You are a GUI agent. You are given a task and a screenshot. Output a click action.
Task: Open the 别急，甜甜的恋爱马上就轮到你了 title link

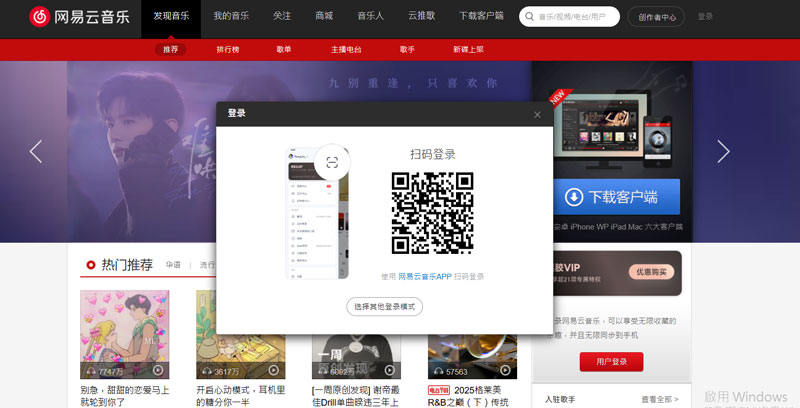coord(124,396)
